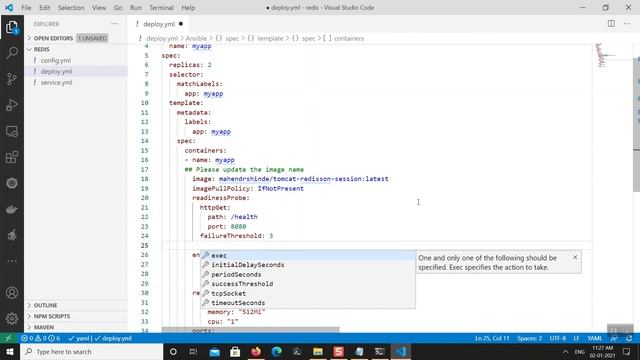Expand the Outline section
Screen dimensions: 640x360
tap(76, 305)
